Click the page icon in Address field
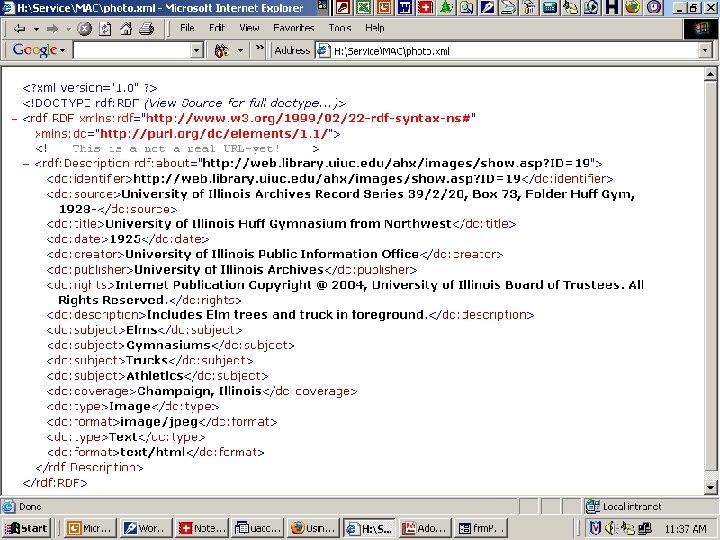720x540 pixels. click(x=323, y=51)
